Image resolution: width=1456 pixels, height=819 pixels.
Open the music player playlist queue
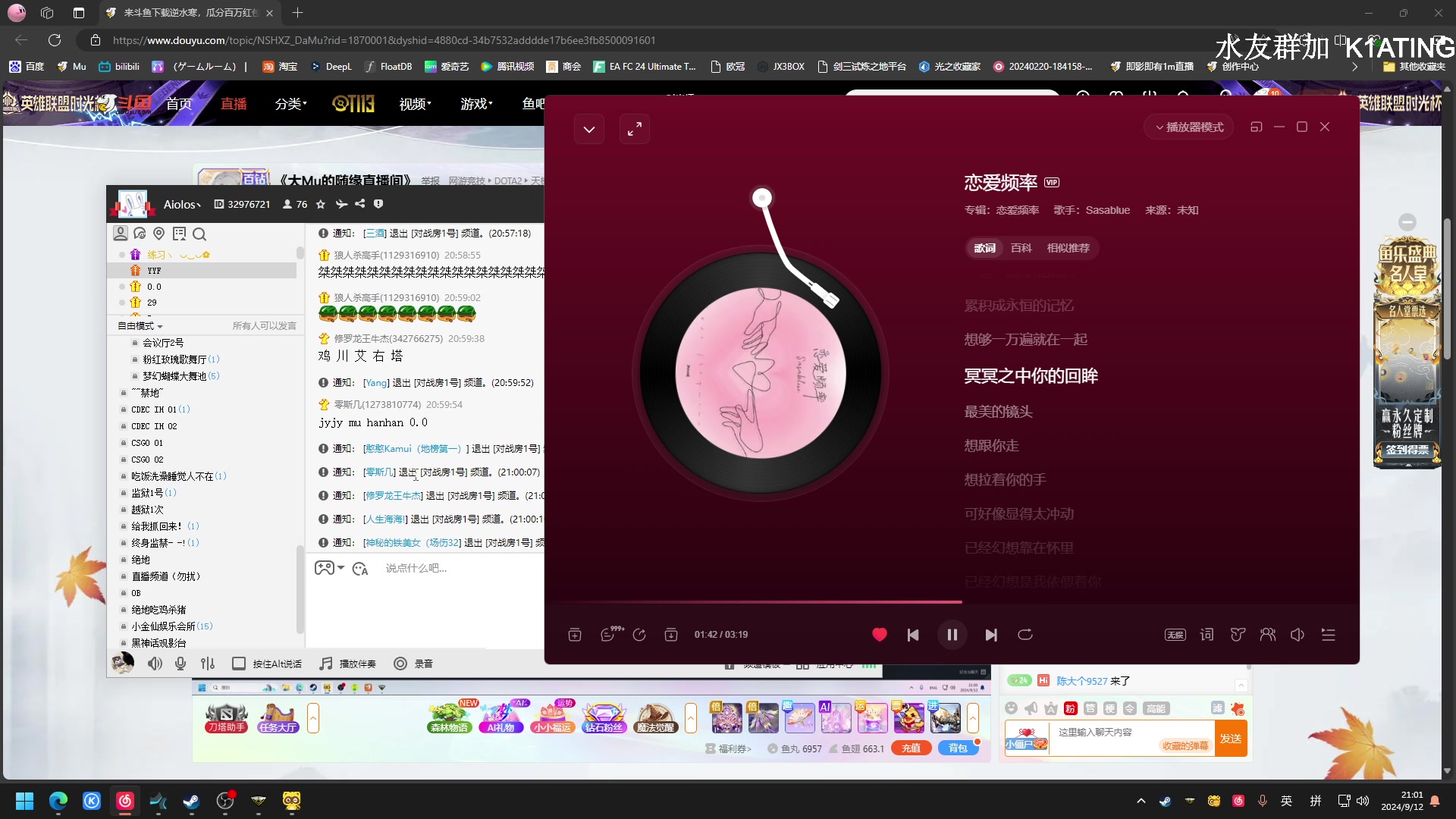coord(1328,635)
